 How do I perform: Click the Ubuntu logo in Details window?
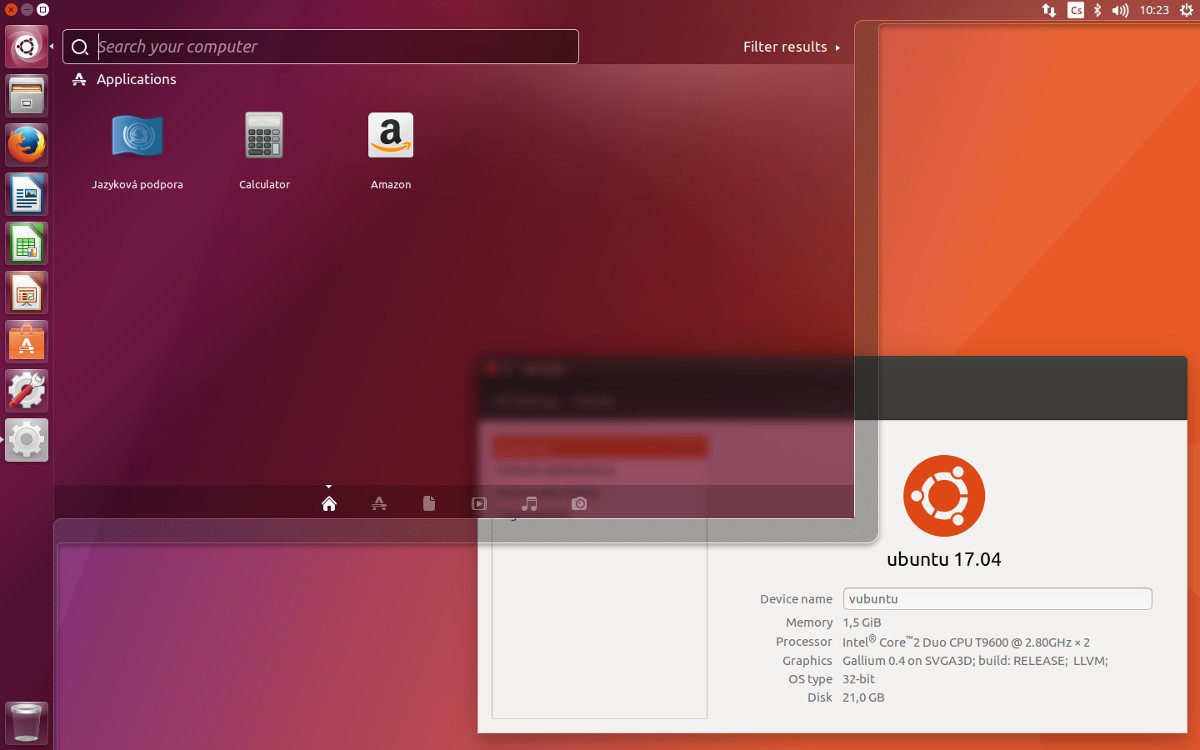944,496
